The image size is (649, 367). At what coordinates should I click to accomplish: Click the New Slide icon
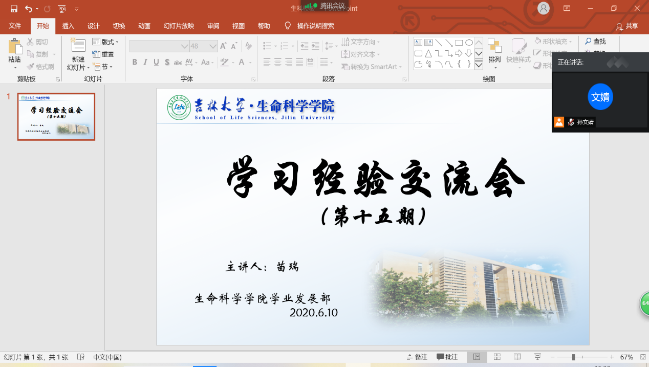click(x=78, y=54)
